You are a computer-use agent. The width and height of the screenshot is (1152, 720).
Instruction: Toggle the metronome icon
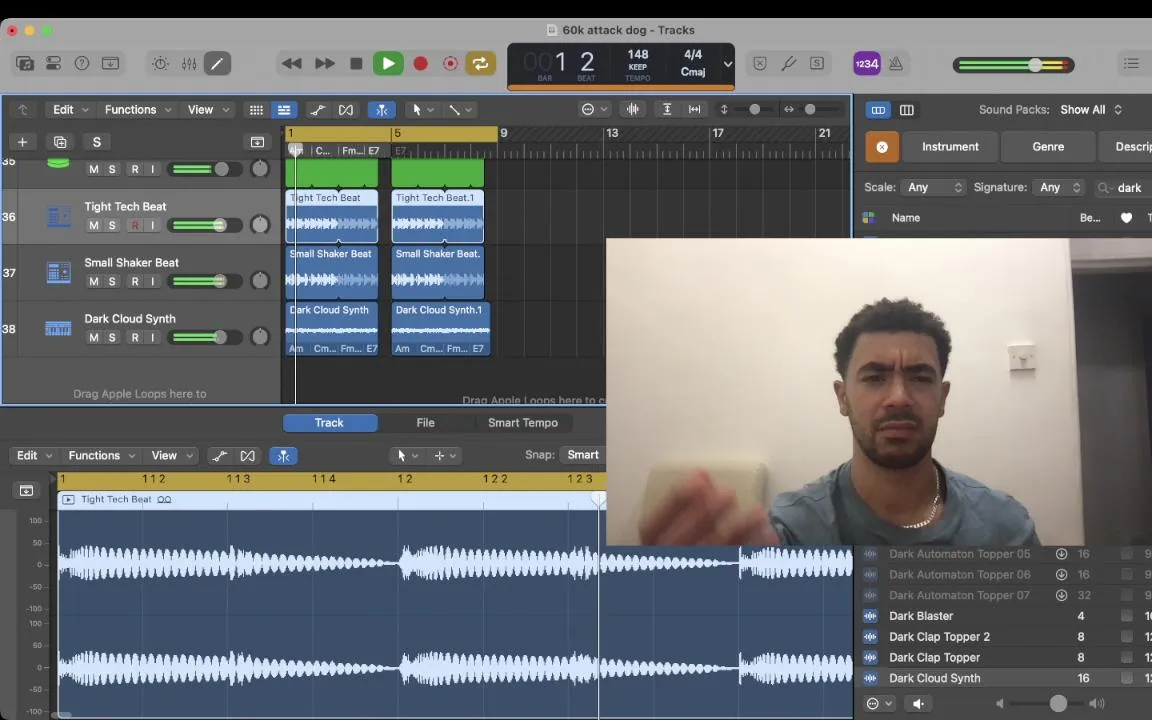pos(896,63)
